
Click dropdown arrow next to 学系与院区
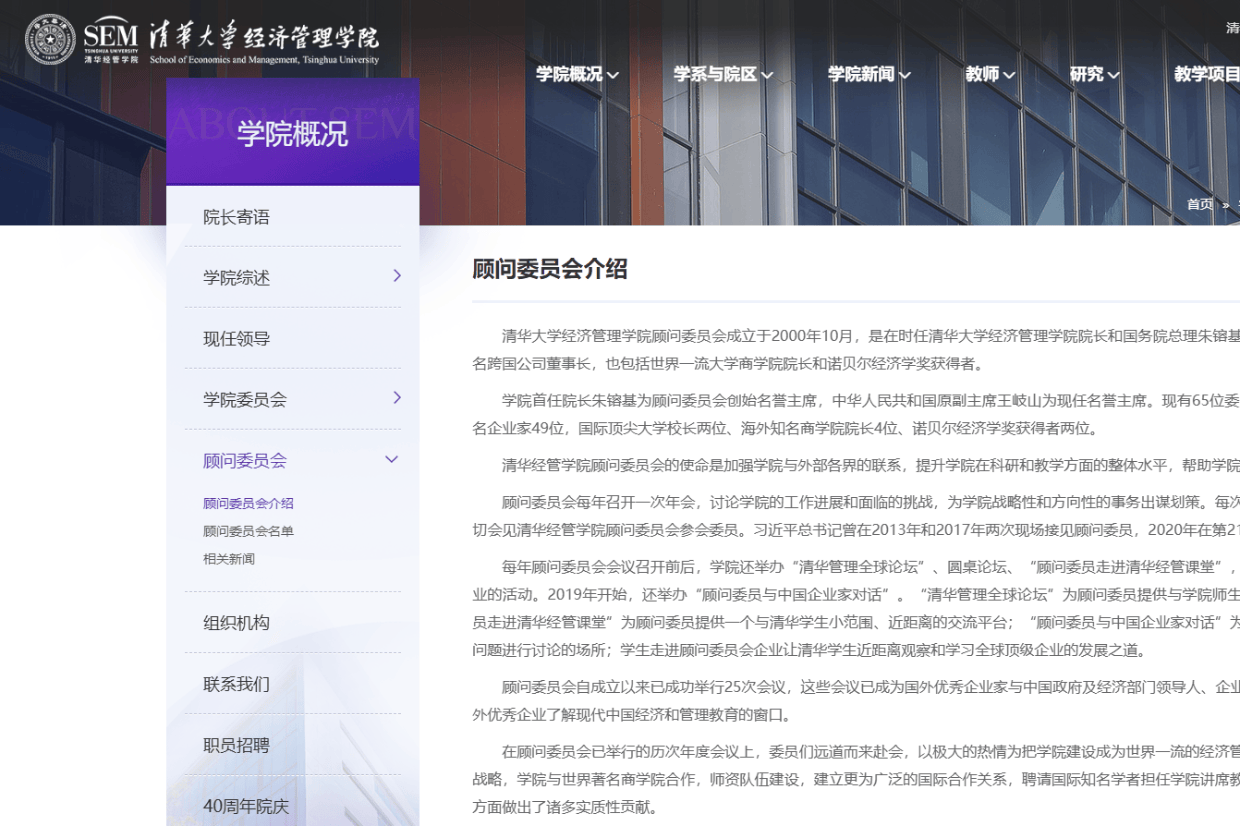click(767, 75)
